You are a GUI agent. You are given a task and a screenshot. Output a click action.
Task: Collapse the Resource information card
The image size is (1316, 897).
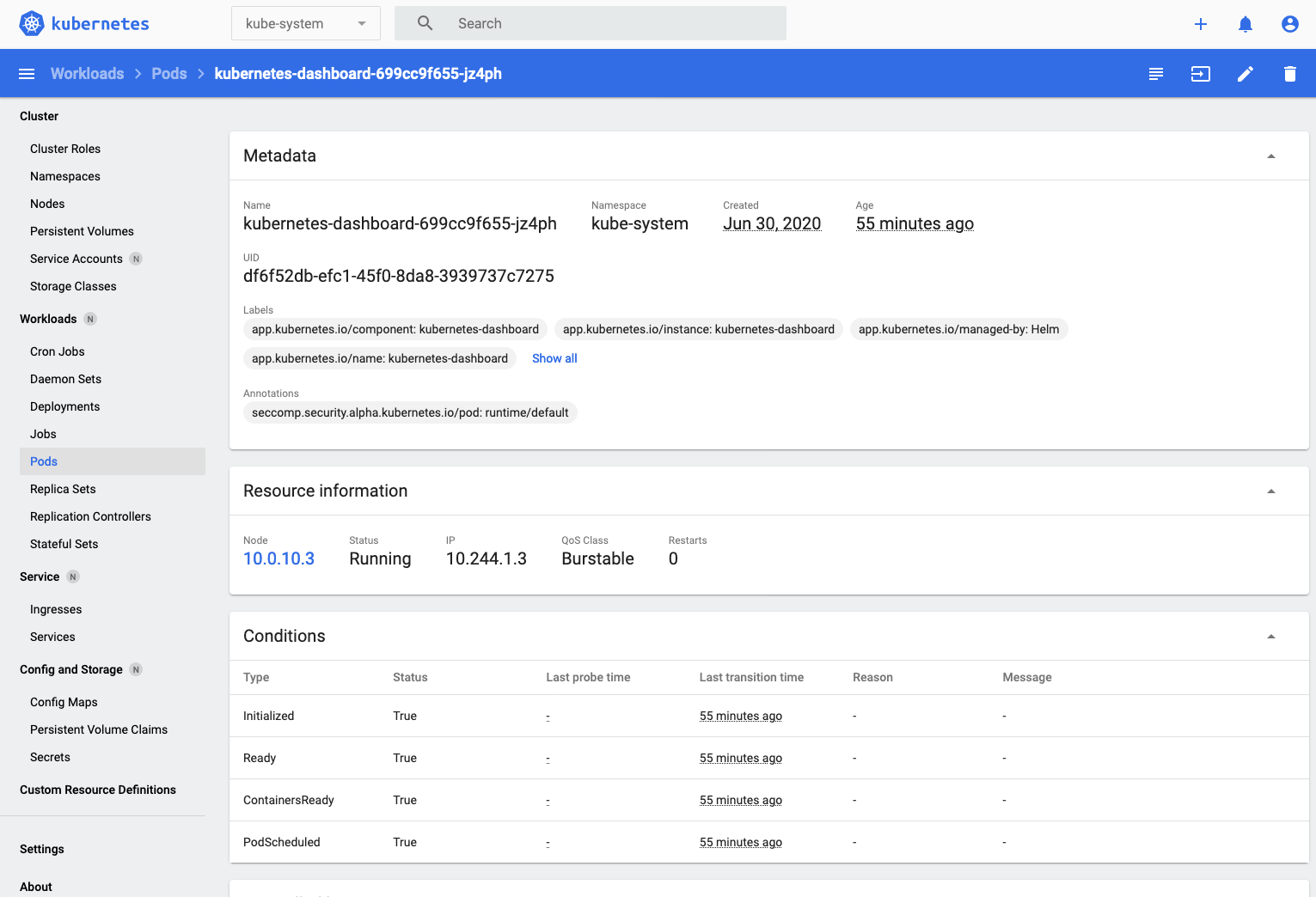coord(1271,491)
